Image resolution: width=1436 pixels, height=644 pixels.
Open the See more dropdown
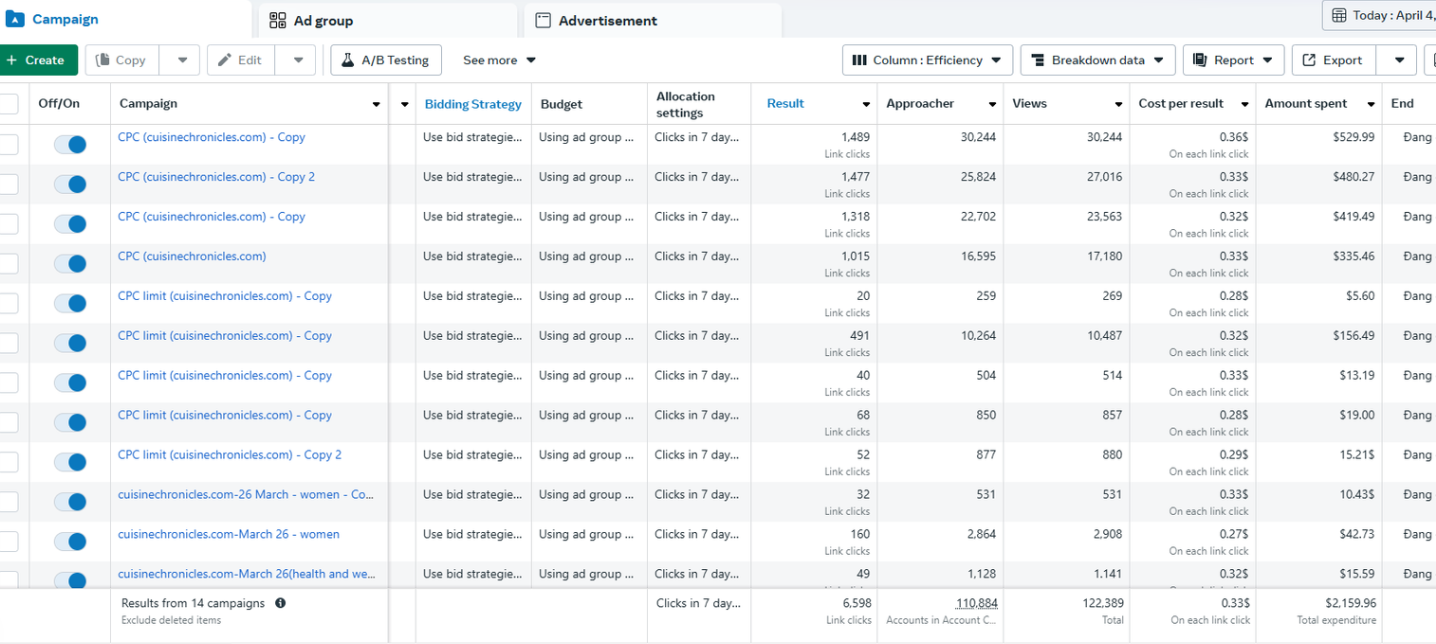coord(499,60)
